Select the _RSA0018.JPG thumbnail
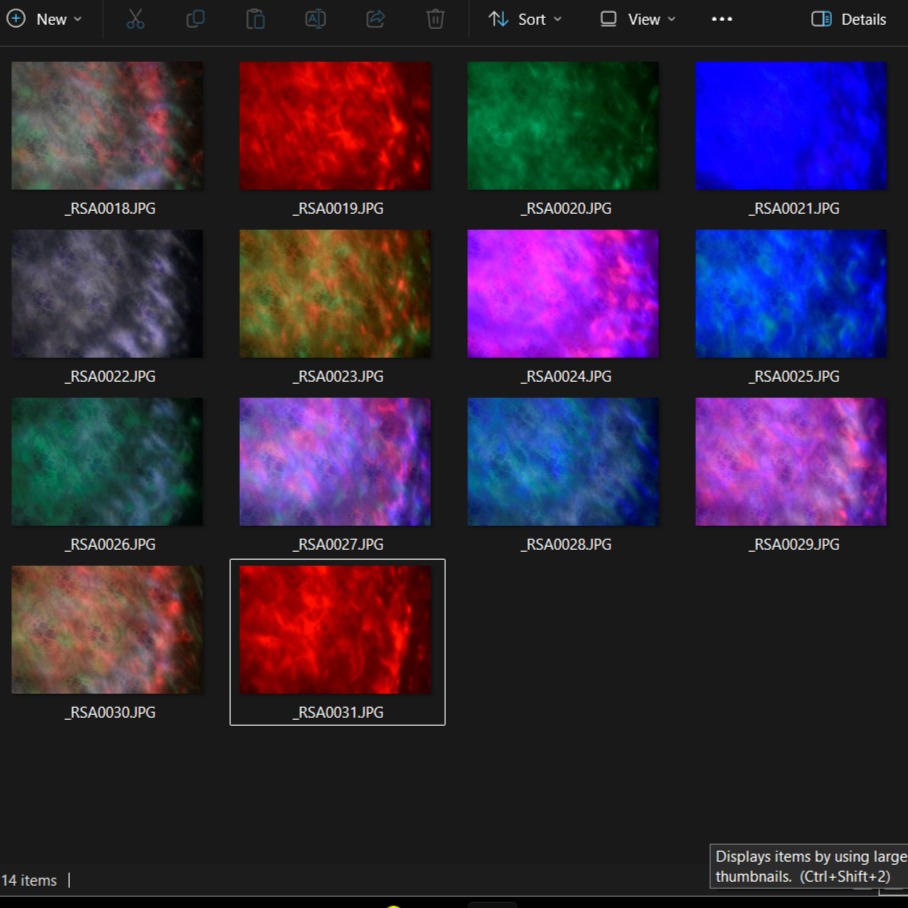 107,126
